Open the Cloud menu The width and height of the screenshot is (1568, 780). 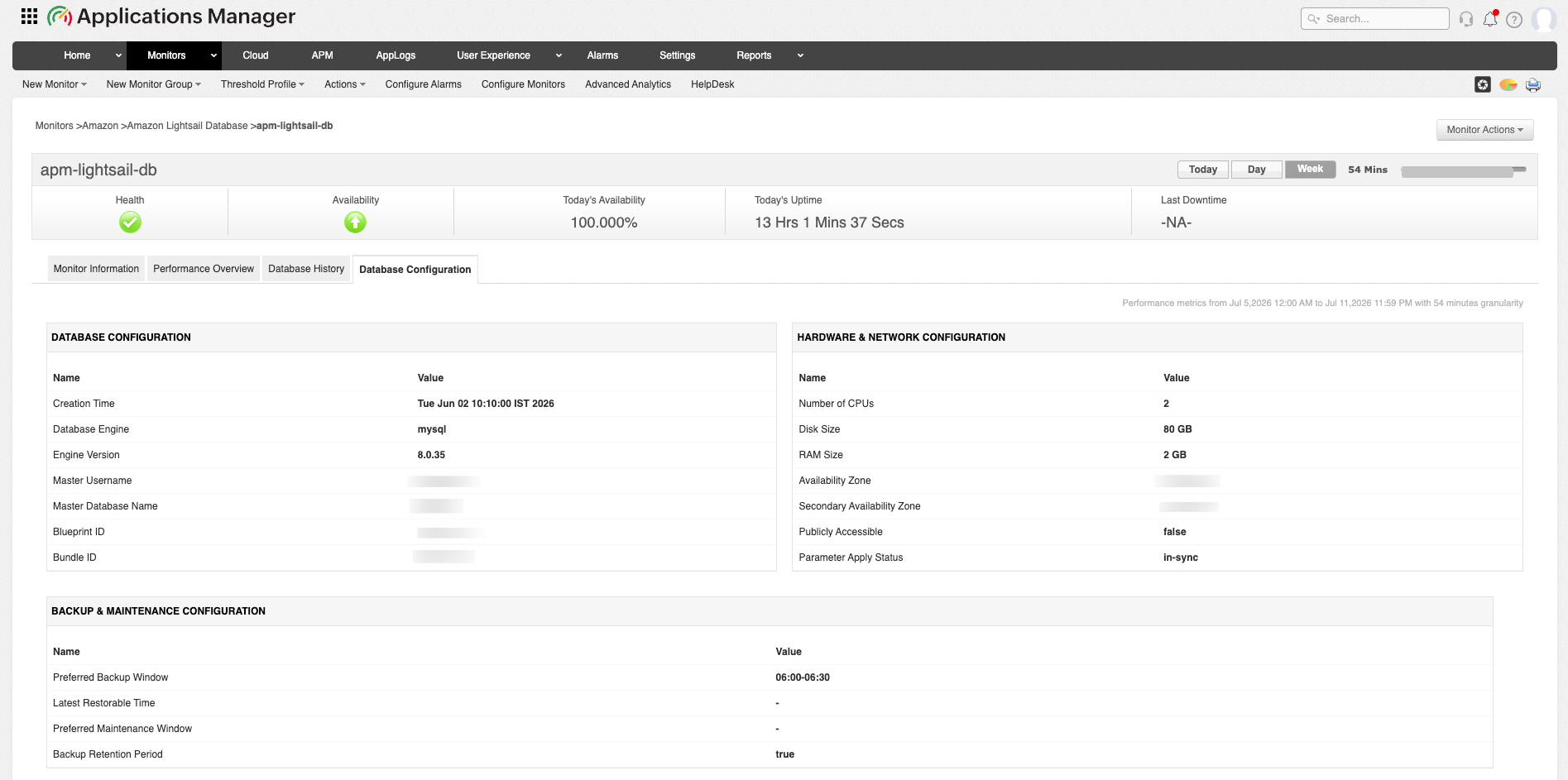point(256,55)
